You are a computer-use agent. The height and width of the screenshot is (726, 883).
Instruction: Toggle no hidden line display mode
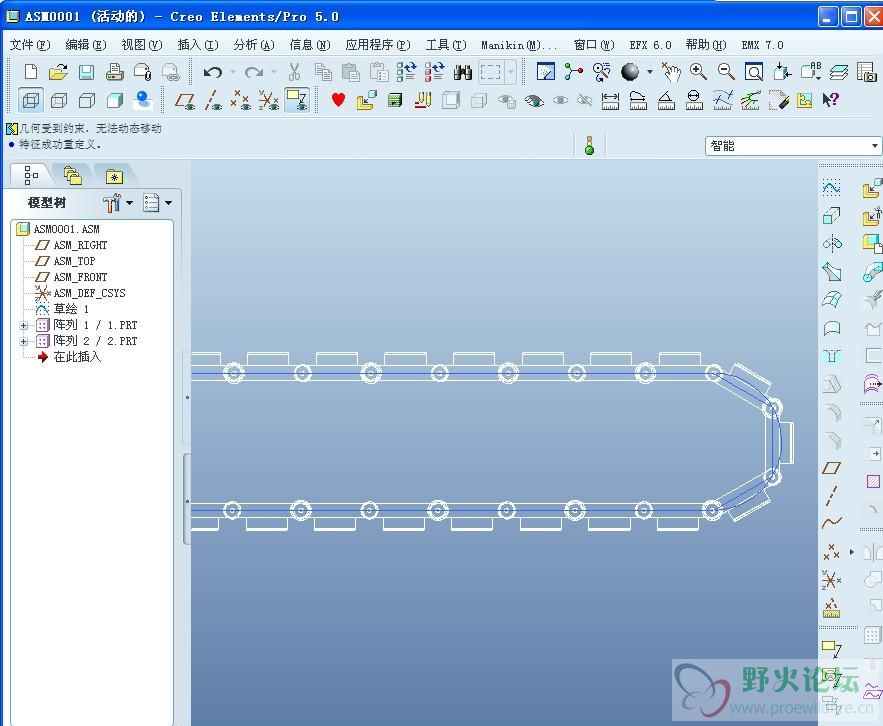(87, 100)
